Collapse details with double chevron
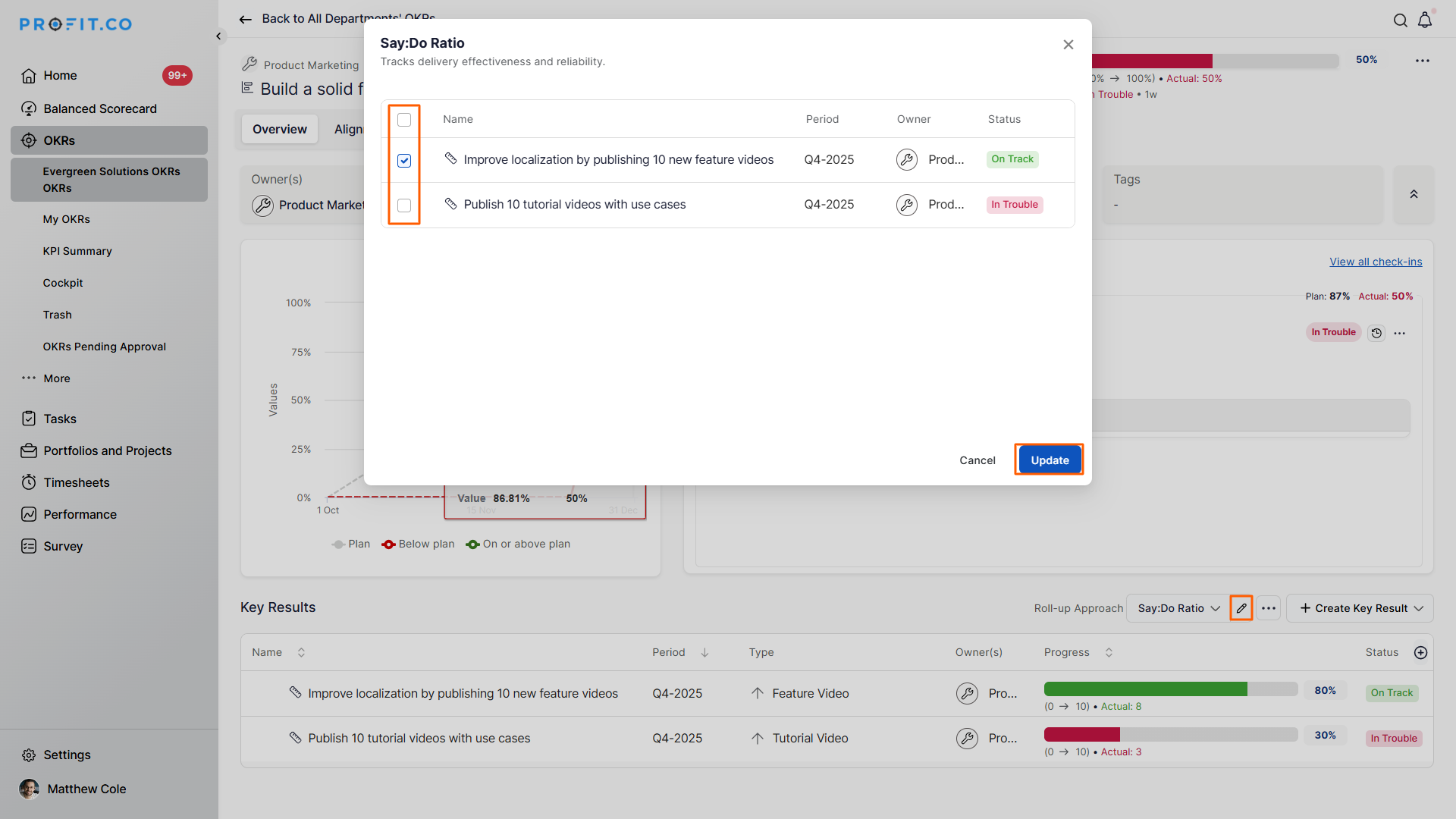Screen dimensions: 1456x819 tap(1414, 195)
